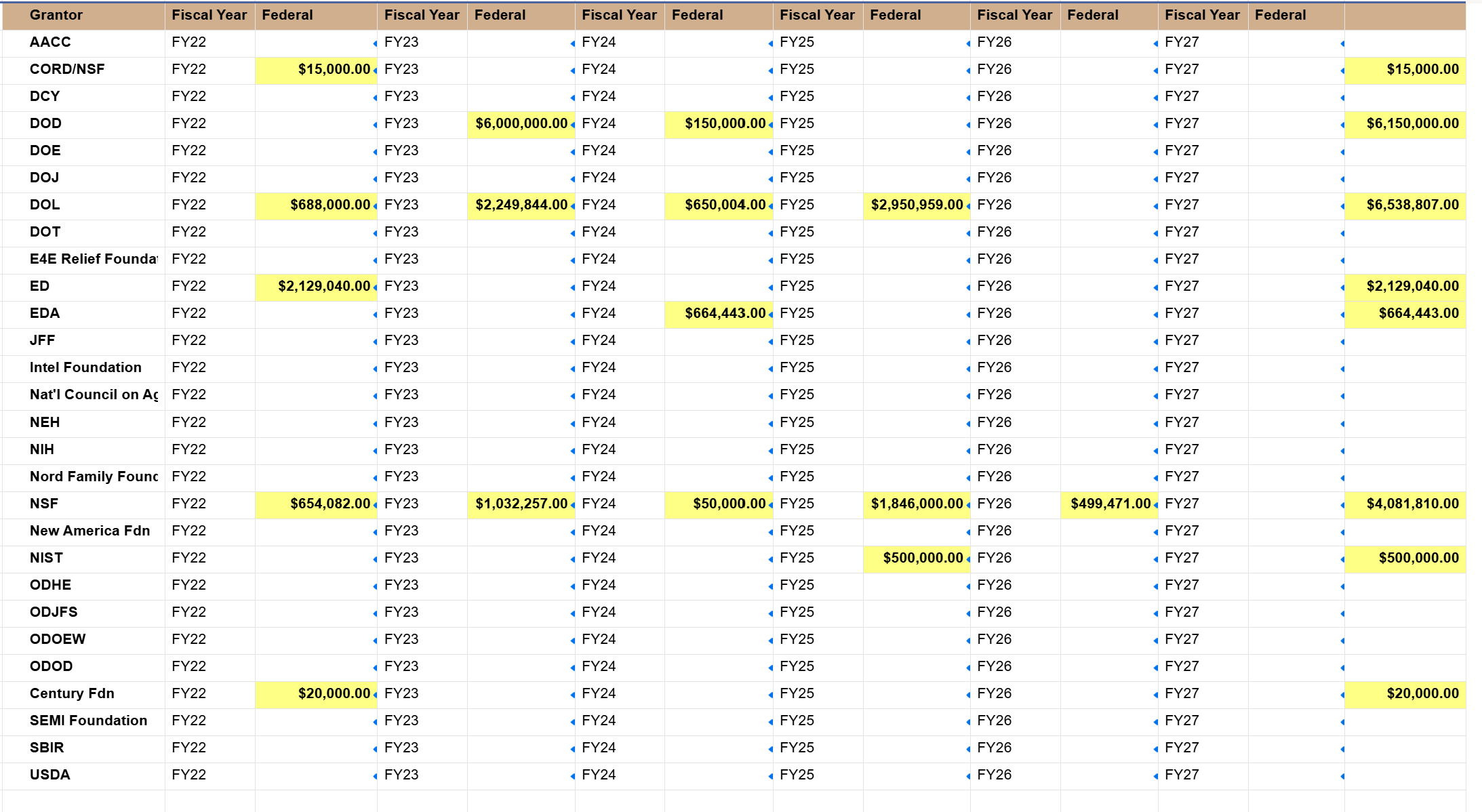1482x812 pixels.
Task: Click the FY22 $2,129,040.00 amount for ED
Action: pyautogui.click(x=316, y=287)
